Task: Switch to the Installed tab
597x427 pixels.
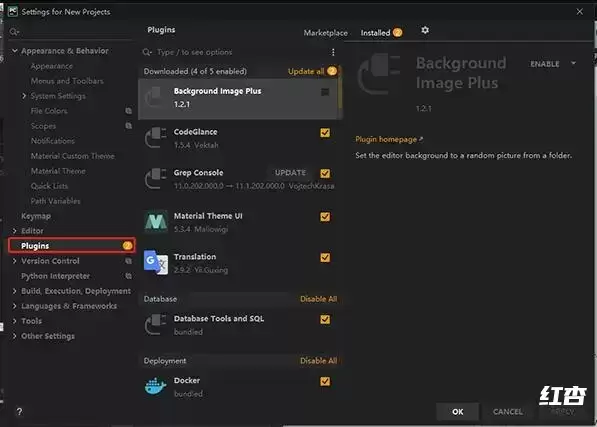Action: [x=381, y=33]
